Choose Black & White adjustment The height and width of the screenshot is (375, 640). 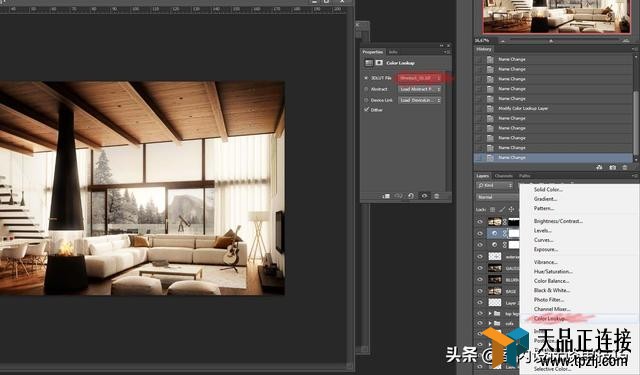tap(552, 290)
